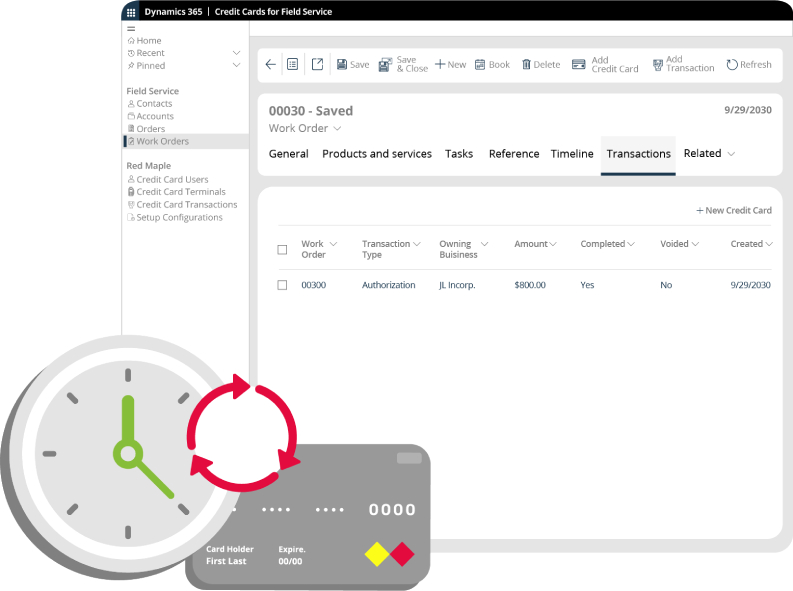Image resolution: width=793 pixels, height=591 pixels.
Task: Delete the record using trash icon
Action: (526, 64)
